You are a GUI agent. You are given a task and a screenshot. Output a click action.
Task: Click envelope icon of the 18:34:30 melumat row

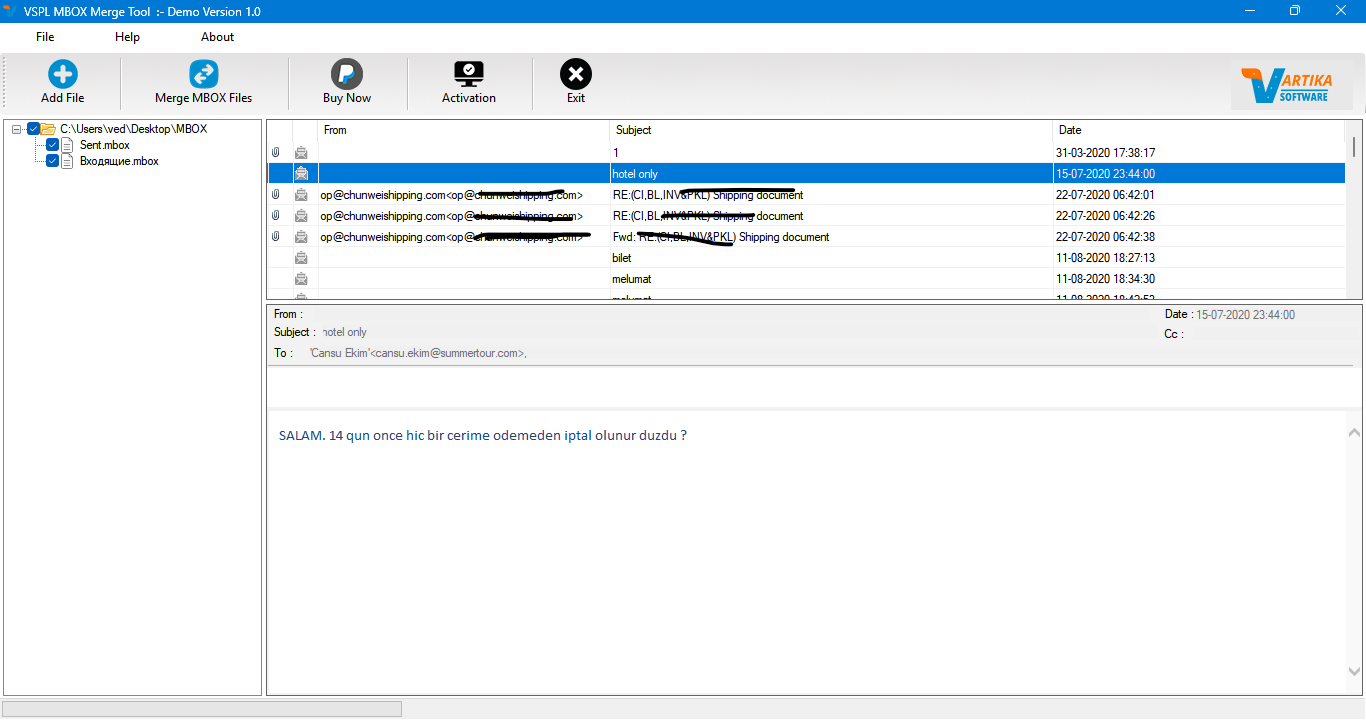click(x=301, y=279)
